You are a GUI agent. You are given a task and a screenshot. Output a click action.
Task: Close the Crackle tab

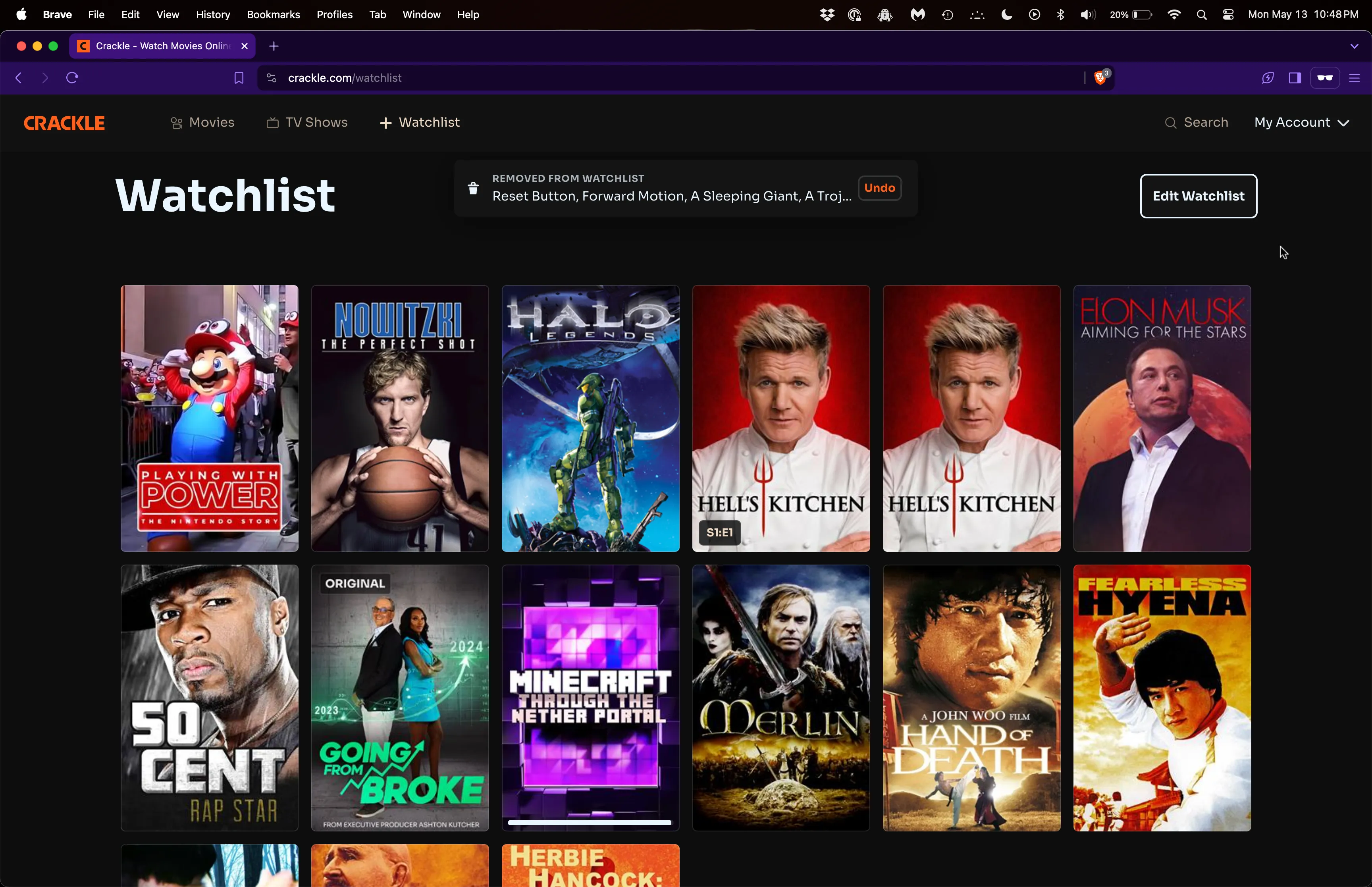(244, 46)
